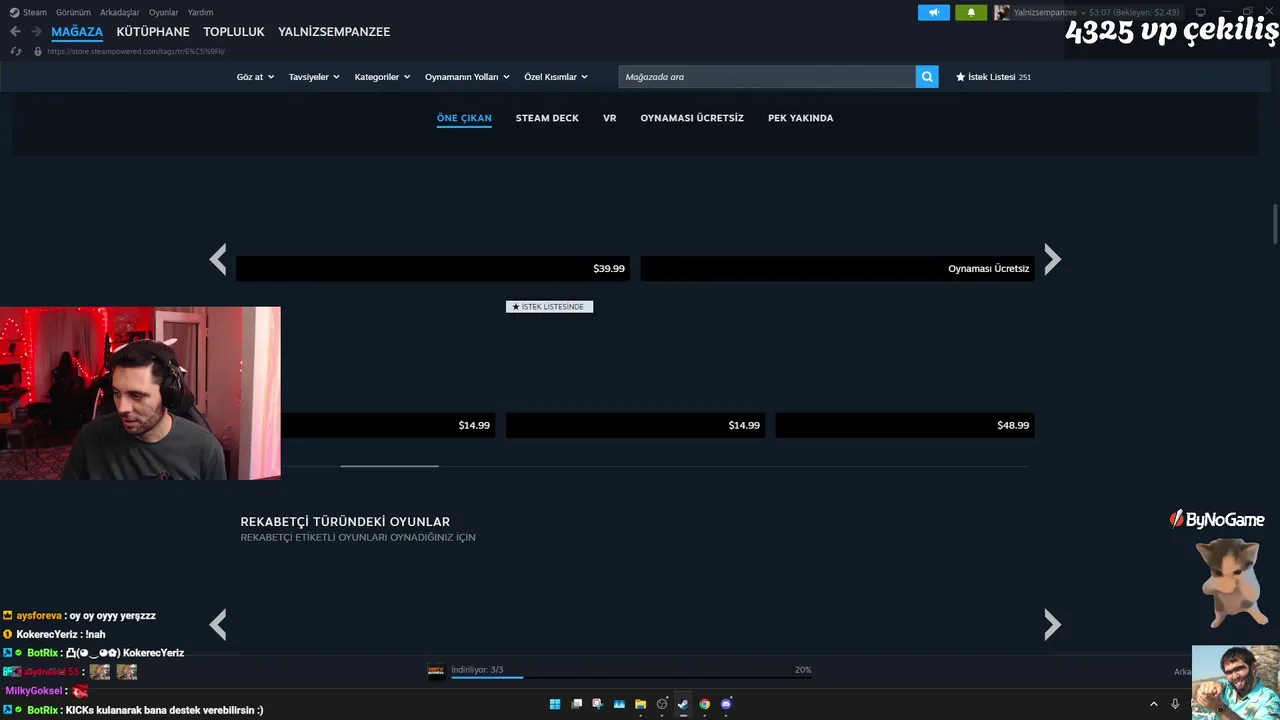This screenshot has width=1280, height=720.
Task: Click the featured carousel horizontal scroll thumb
Action: (389, 466)
